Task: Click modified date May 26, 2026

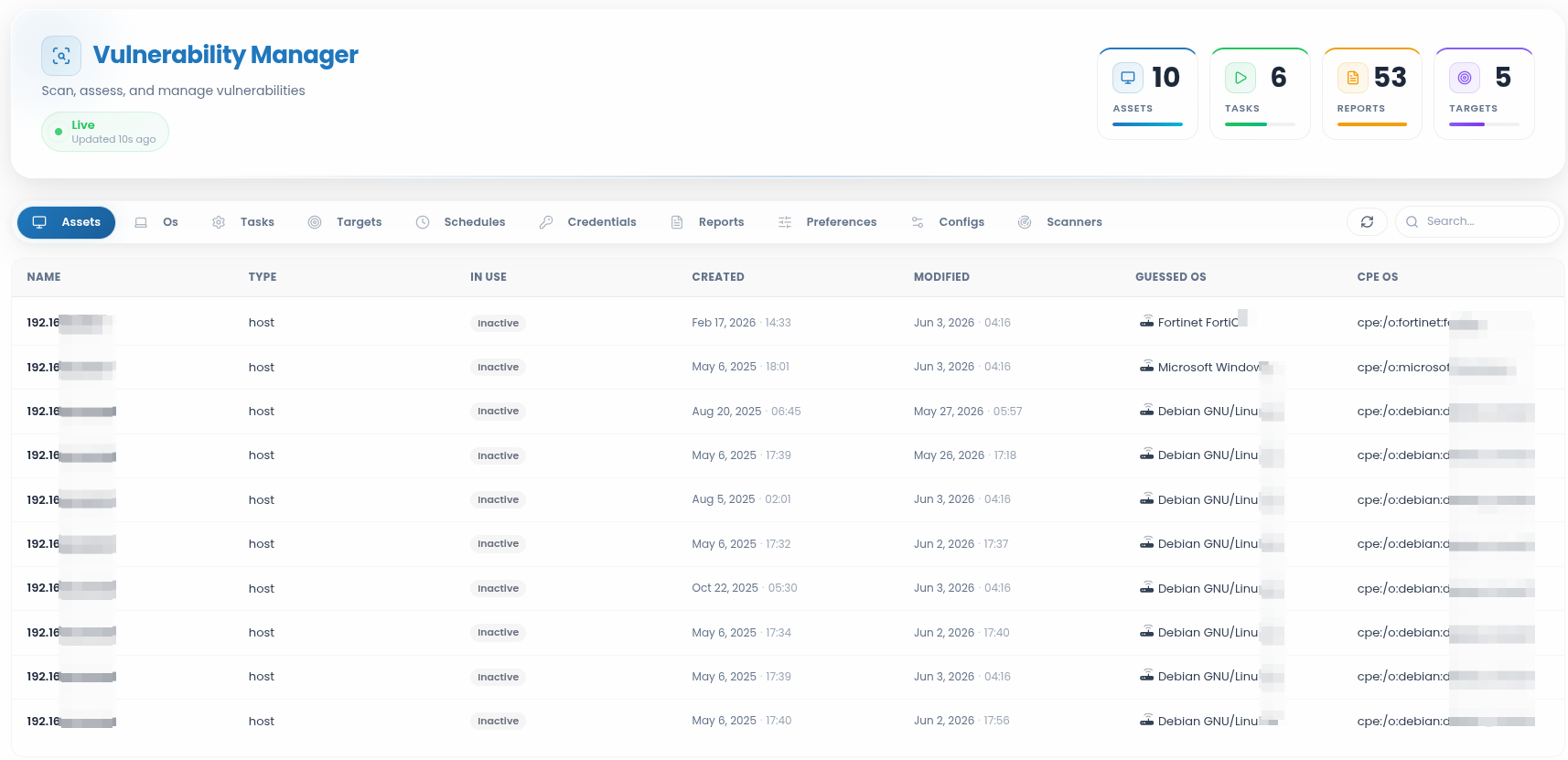Action: click(950, 455)
